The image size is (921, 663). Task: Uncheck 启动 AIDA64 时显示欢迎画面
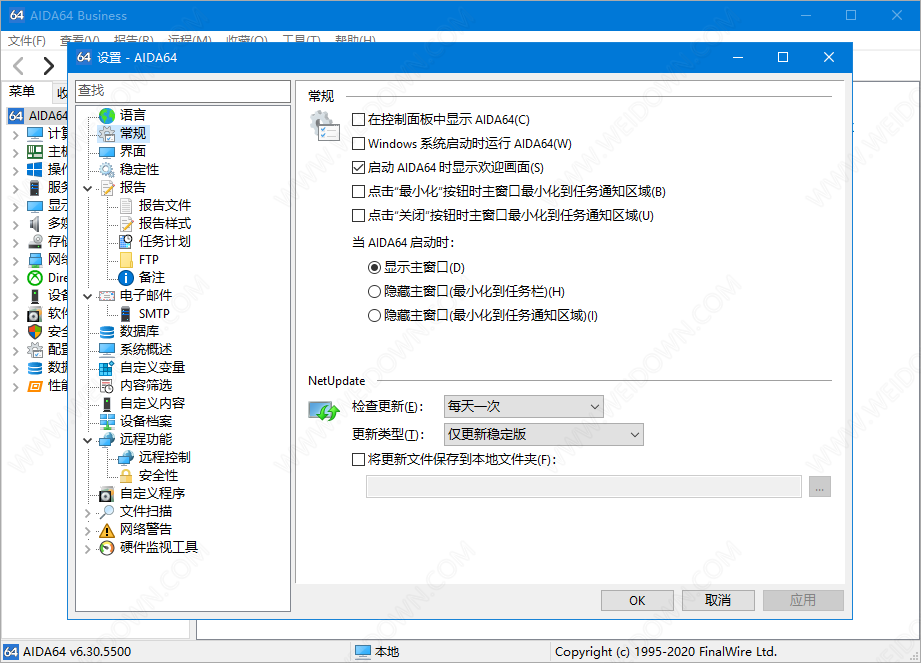358,168
